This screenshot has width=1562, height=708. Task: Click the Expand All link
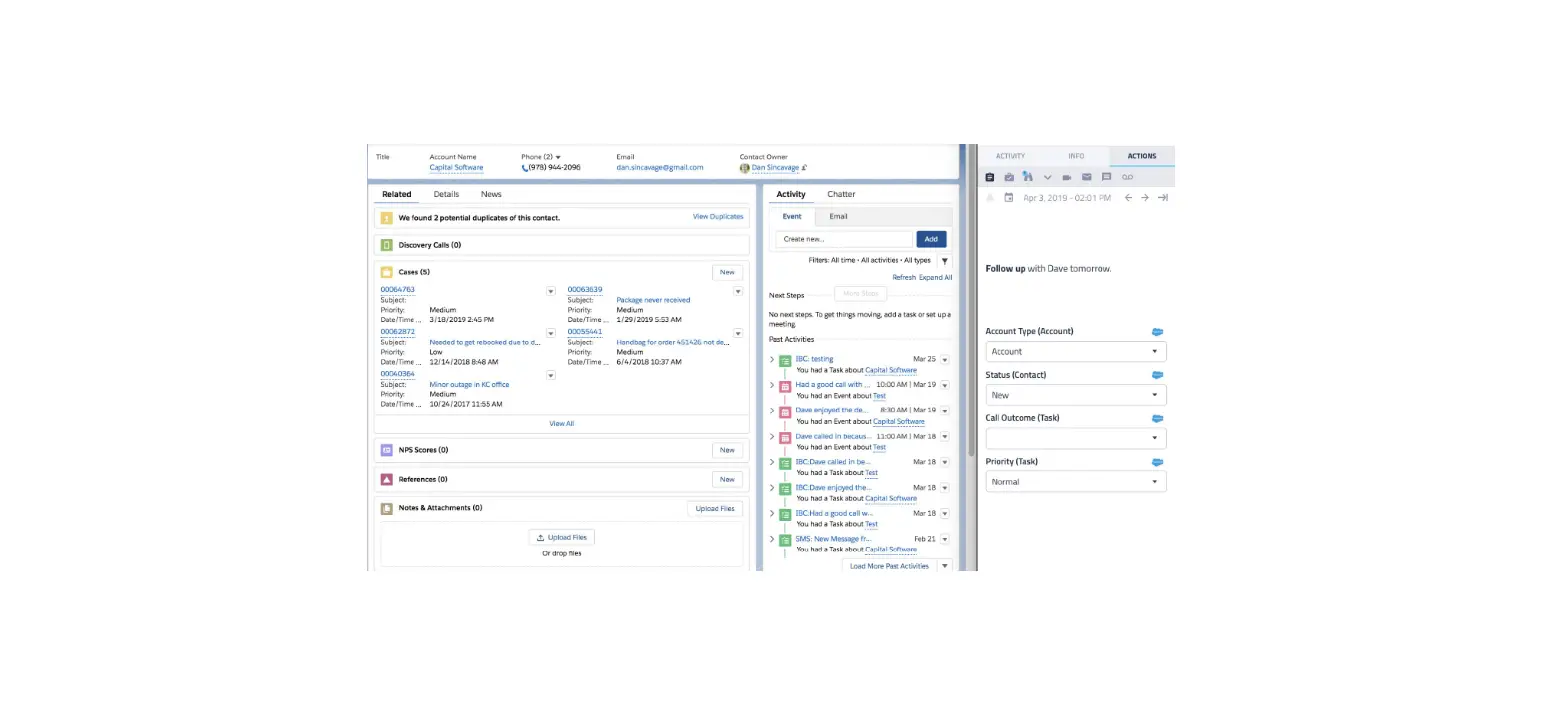point(935,277)
